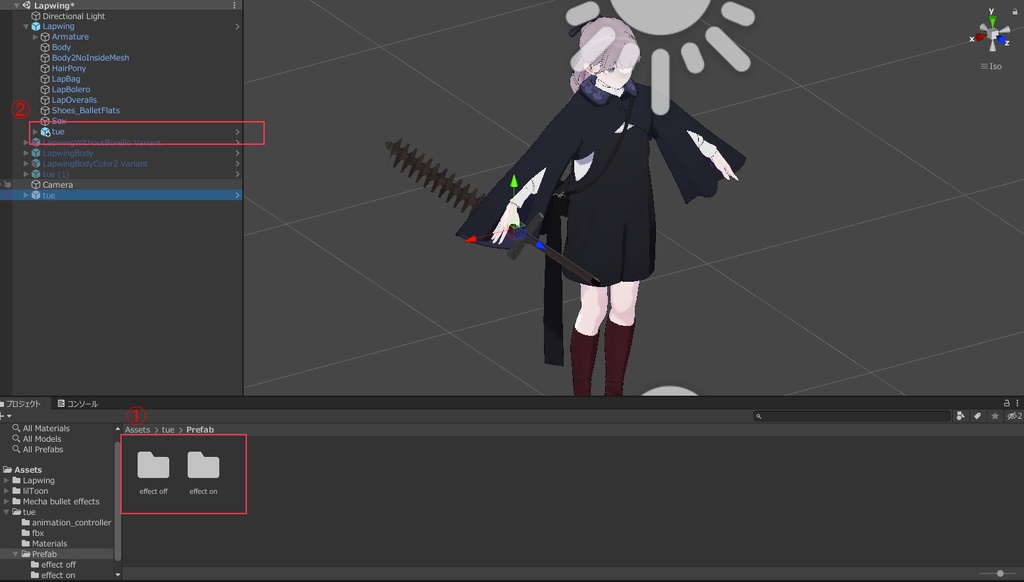Viewport: 1024px width, 582px height.
Task: Open the effect on folder thumbnail
Action: (203, 473)
